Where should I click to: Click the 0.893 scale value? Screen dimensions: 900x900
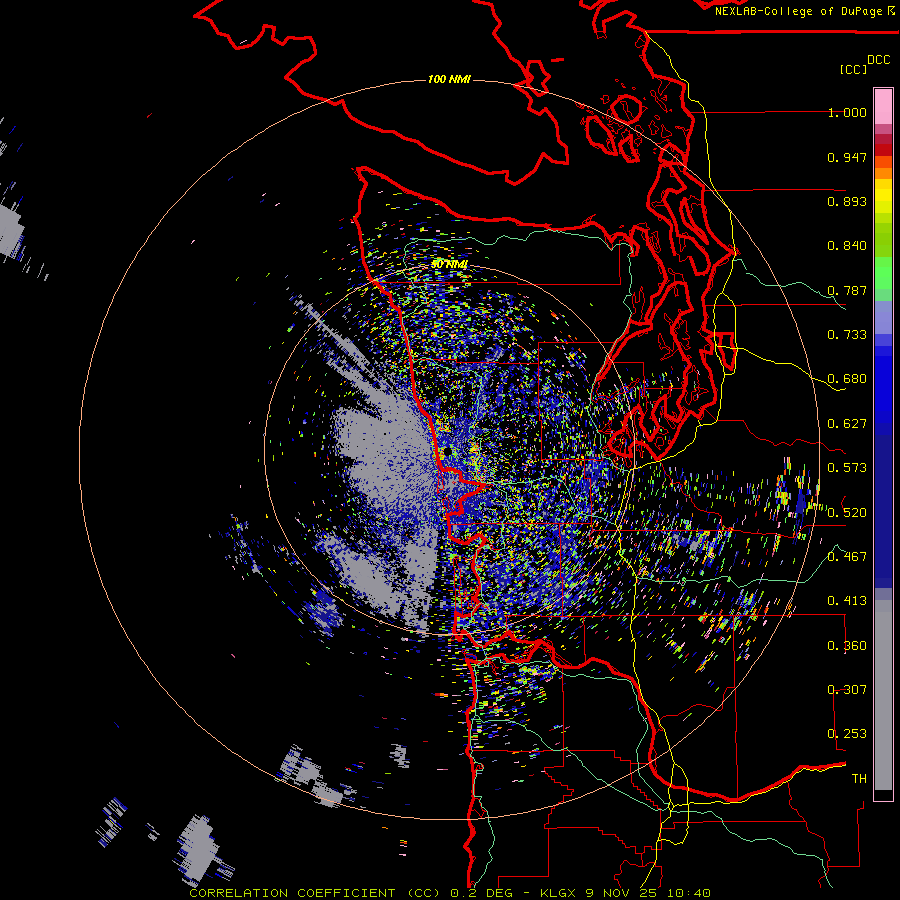[x=847, y=201]
